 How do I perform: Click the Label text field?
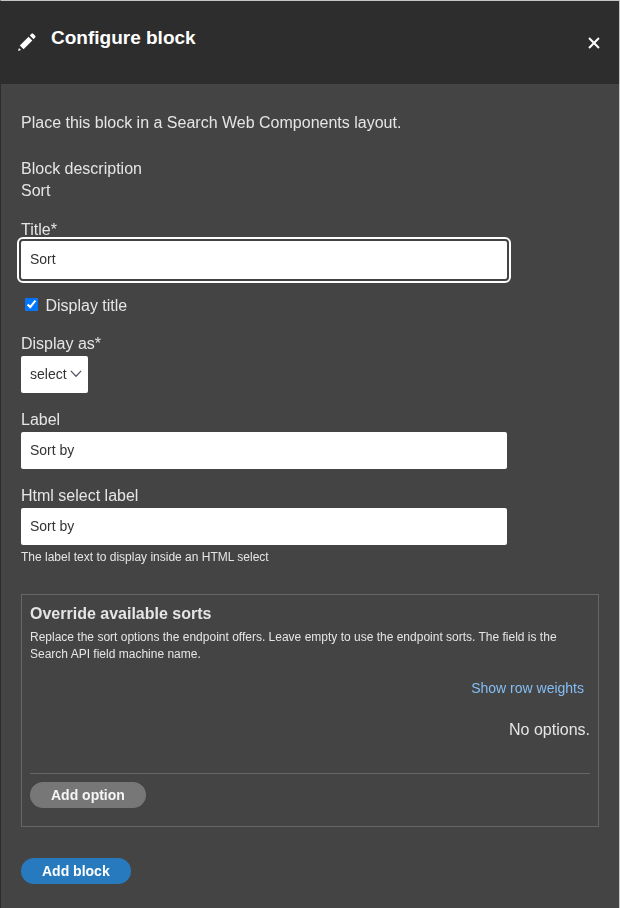point(264,450)
